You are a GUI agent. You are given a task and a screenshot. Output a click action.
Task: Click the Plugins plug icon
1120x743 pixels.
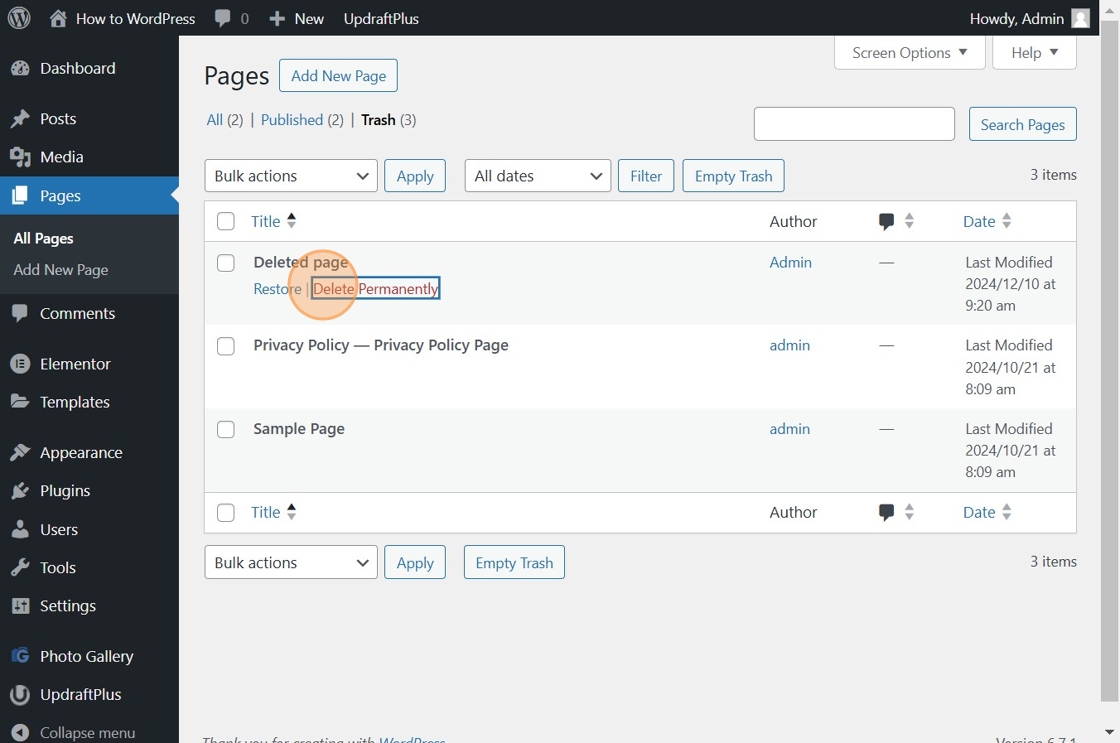(x=20, y=491)
